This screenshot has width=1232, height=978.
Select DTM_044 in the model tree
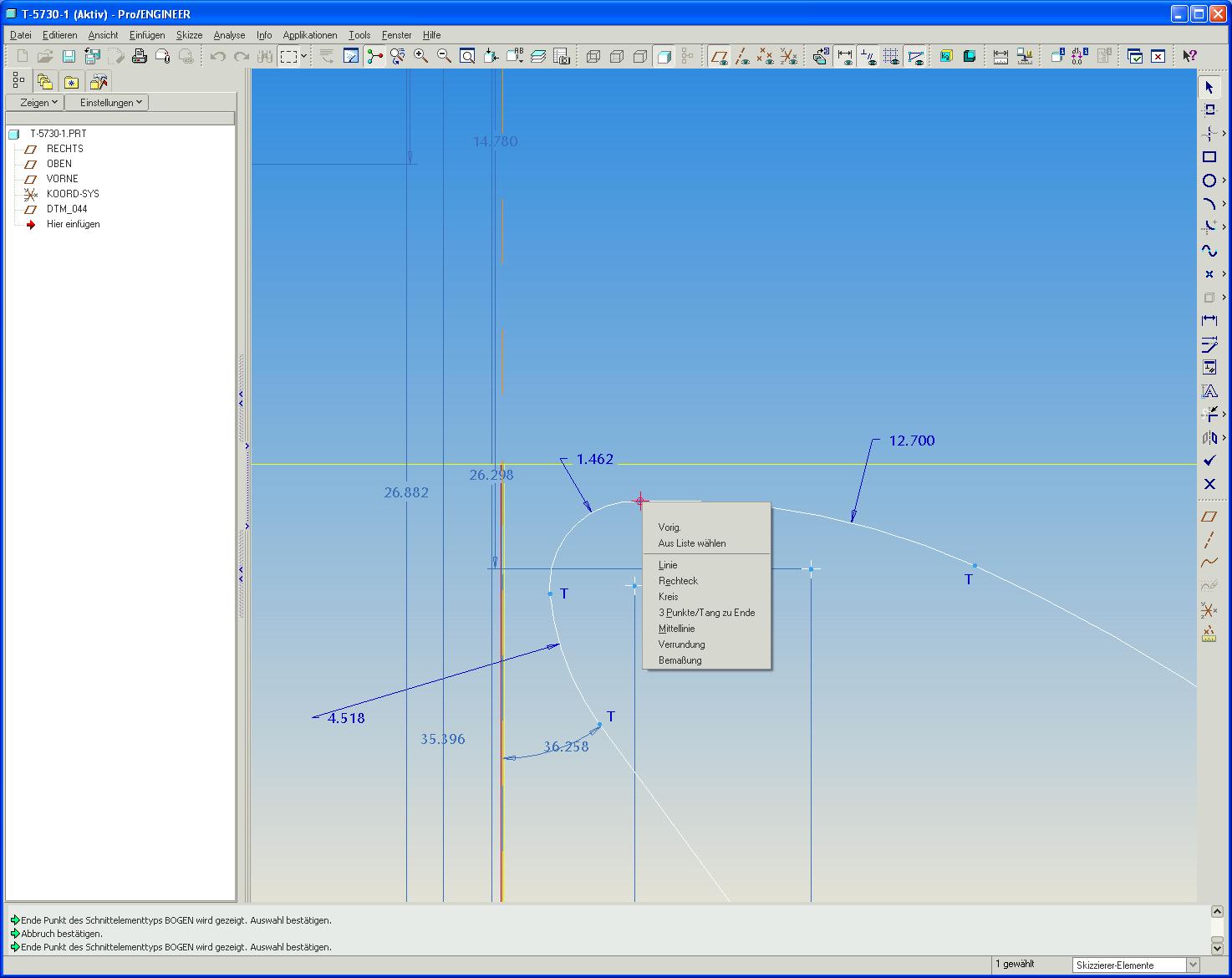click(67, 209)
